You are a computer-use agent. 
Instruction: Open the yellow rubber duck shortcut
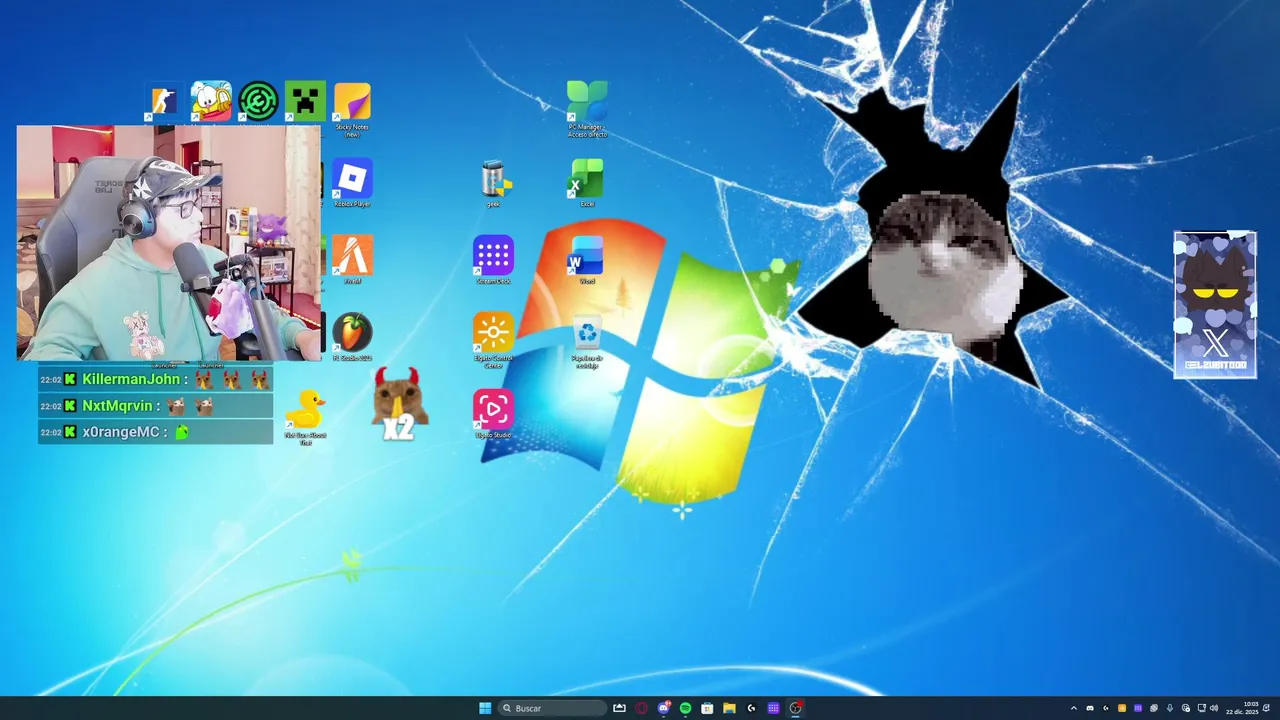tap(305, 416)
